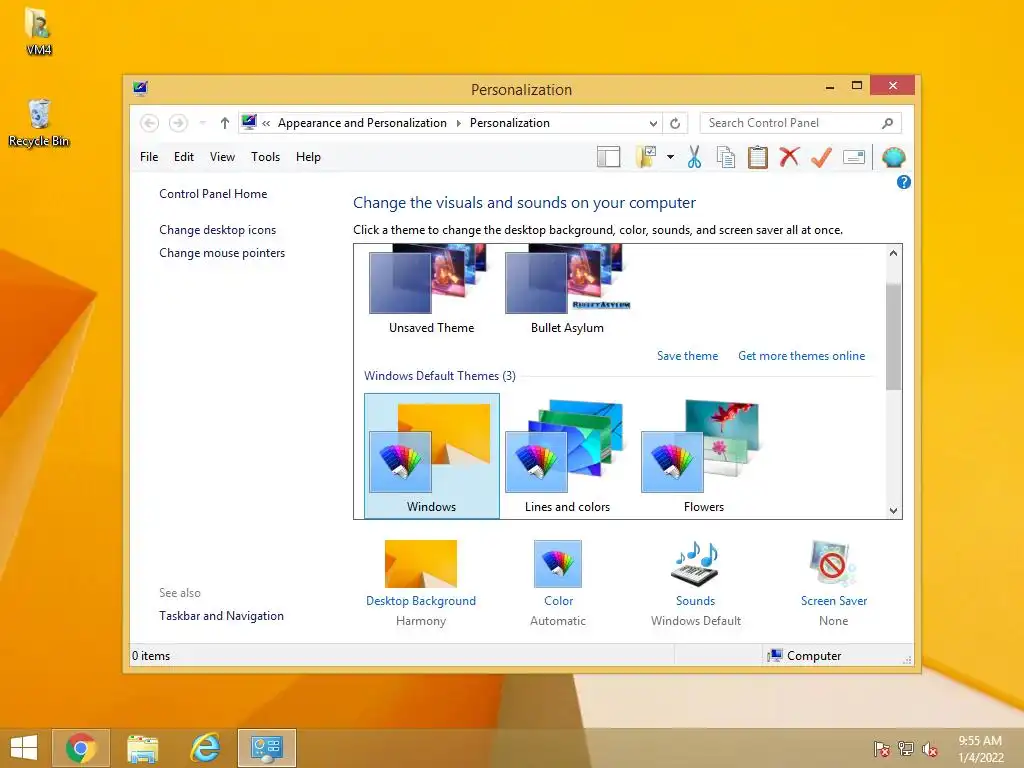Click the Control Panel taskbar button
Screen dimensions: 1024x768
coord(266,748)
